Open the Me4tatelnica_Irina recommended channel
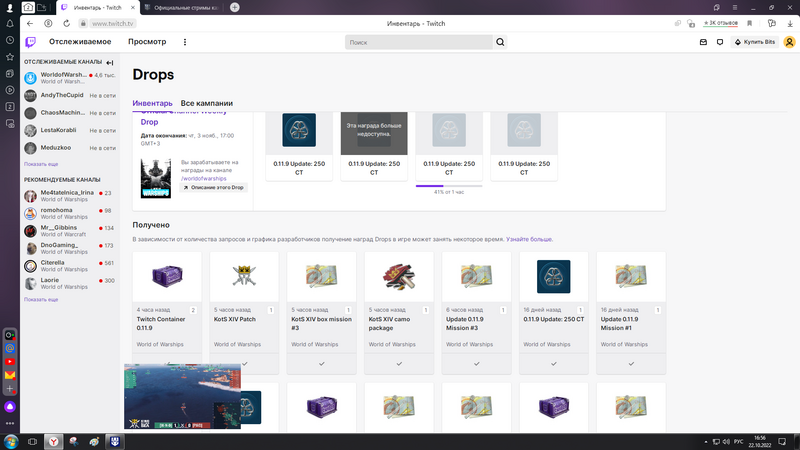800x450 pixels. click(70, 196)
